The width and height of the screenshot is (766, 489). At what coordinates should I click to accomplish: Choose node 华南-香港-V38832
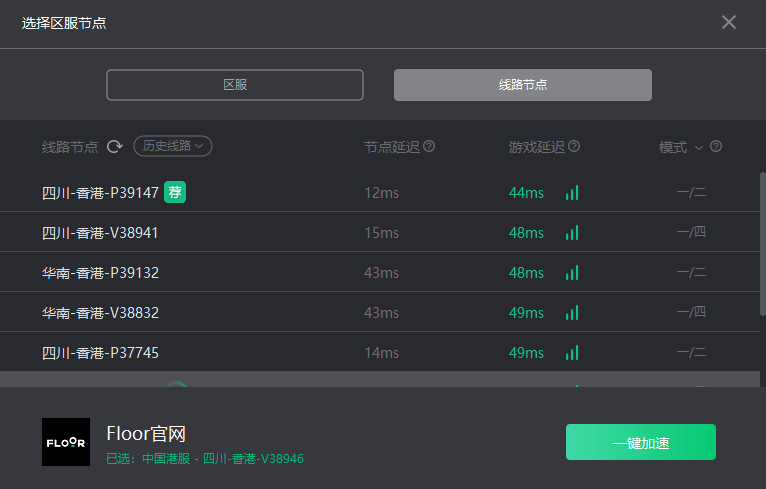pyautogui.click(x=100, y=312)
